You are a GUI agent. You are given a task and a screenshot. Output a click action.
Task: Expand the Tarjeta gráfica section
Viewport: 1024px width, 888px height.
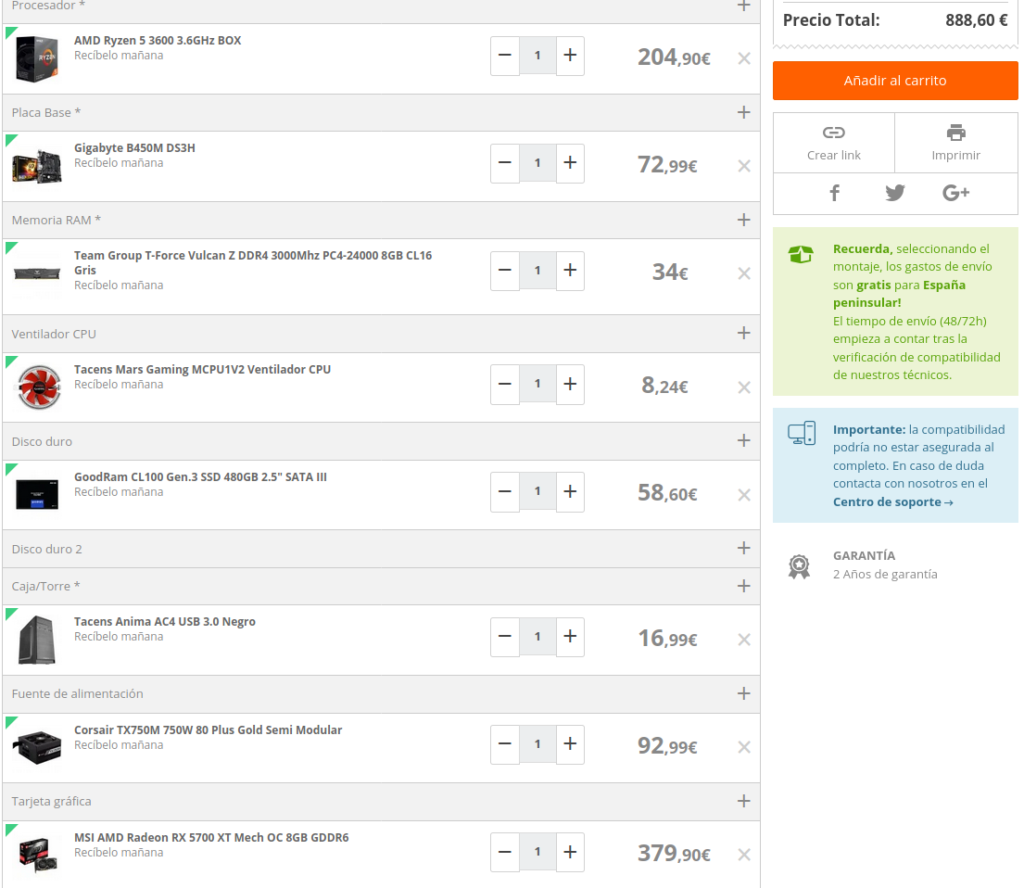[744, 801]
